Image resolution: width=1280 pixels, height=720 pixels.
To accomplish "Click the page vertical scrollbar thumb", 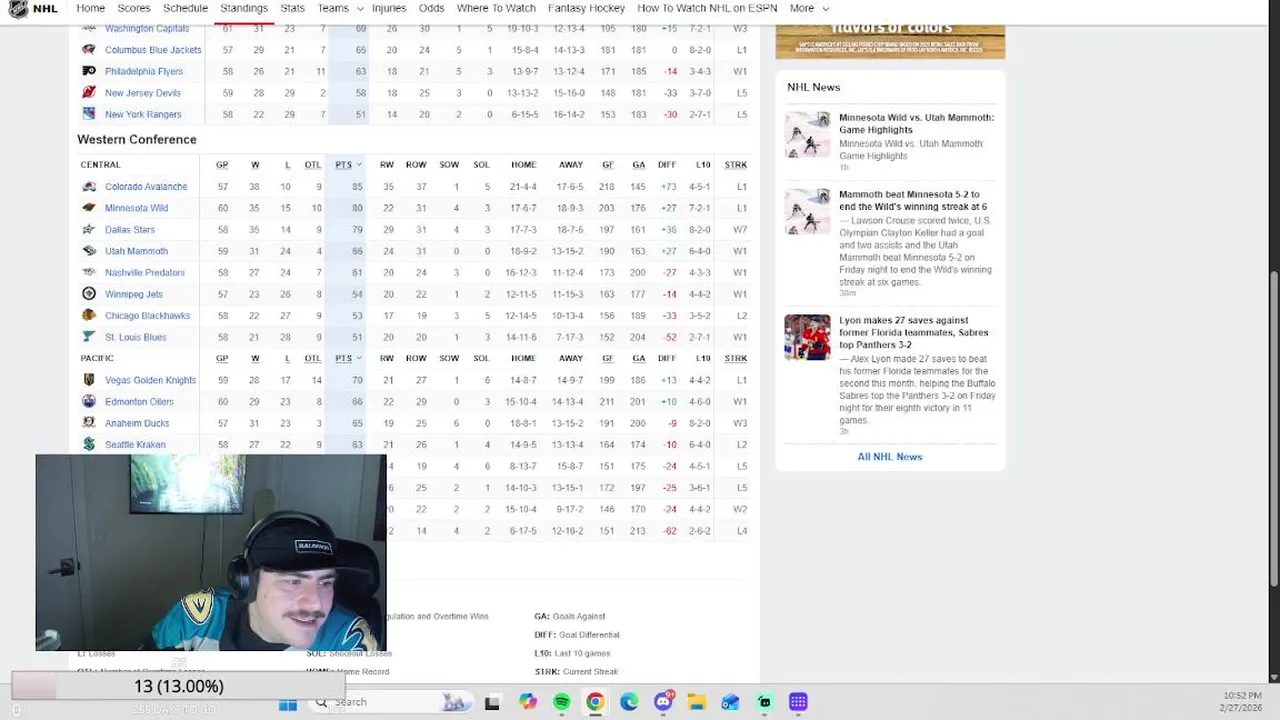I will 1273,430.
